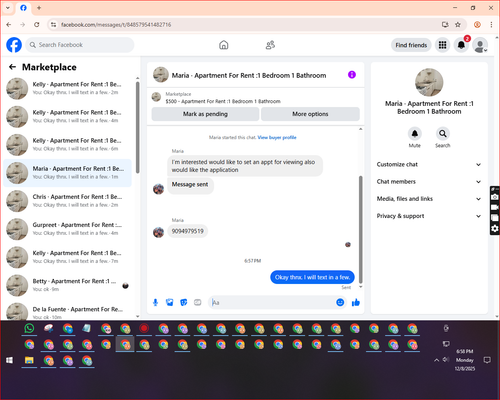Go to the Facebook Home icon
500x400 pixels.
tap(224, 45)
